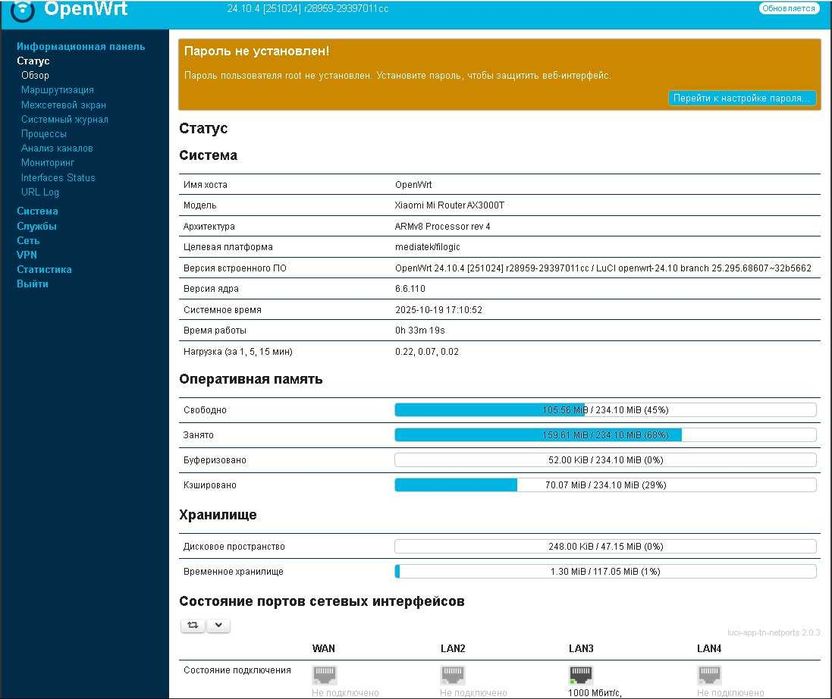Open the URL Log page
Image resolution: width=832 pixels, height=699 pixels.
tap(40, 192)
